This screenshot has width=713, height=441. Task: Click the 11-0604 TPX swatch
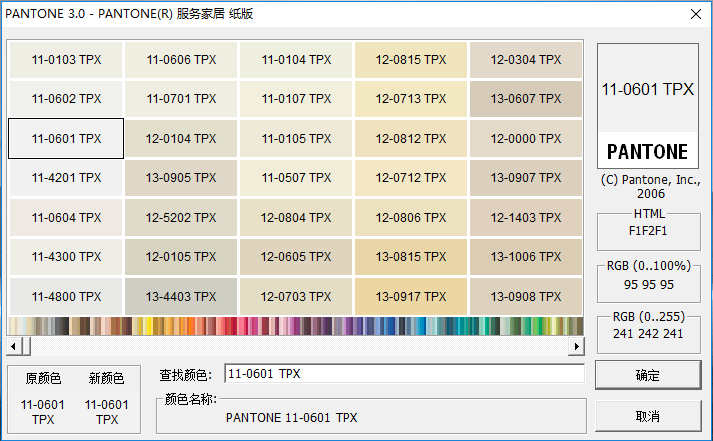[x=66, y=217]
